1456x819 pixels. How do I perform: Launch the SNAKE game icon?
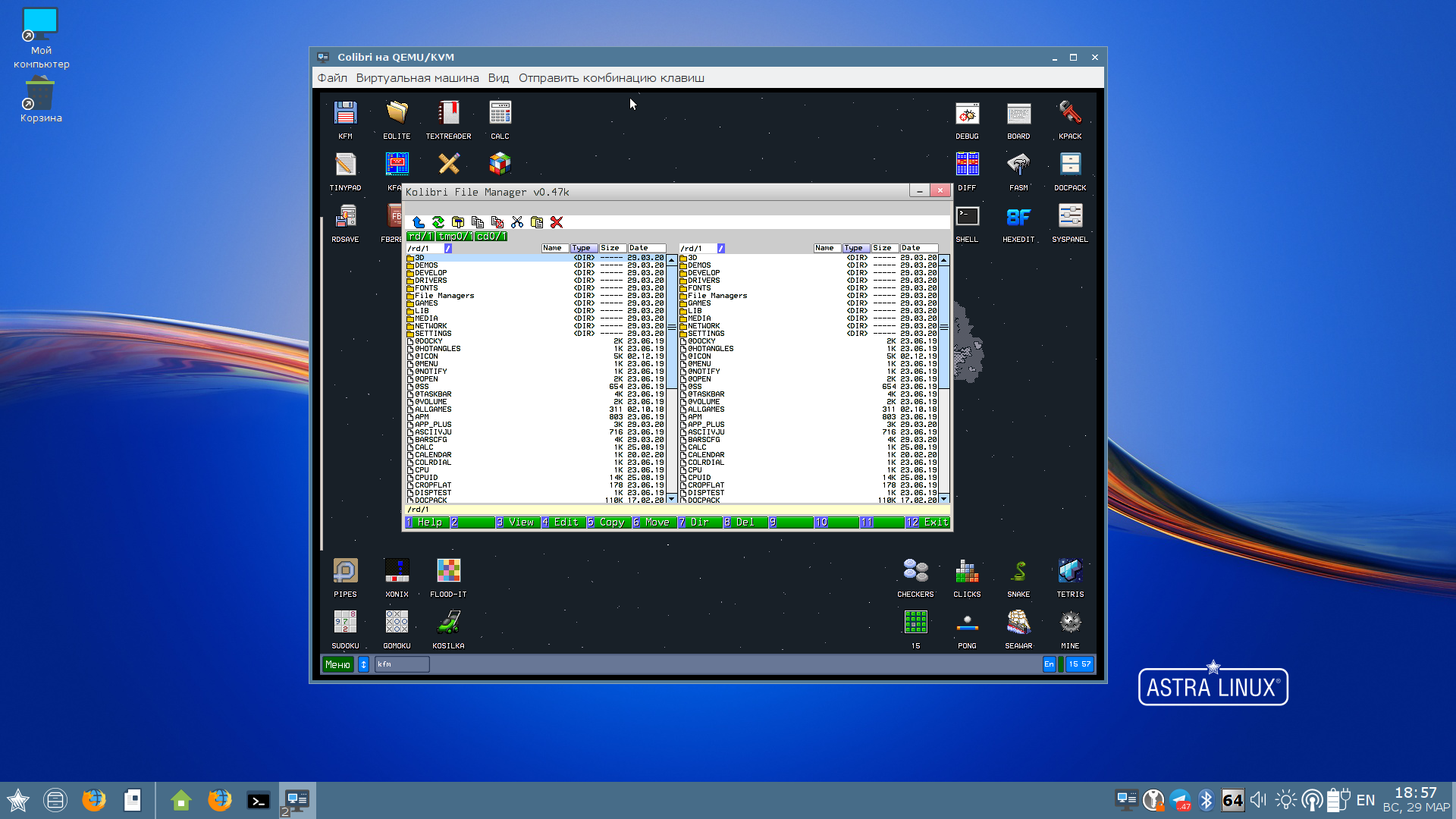(x=1018, y=571)
